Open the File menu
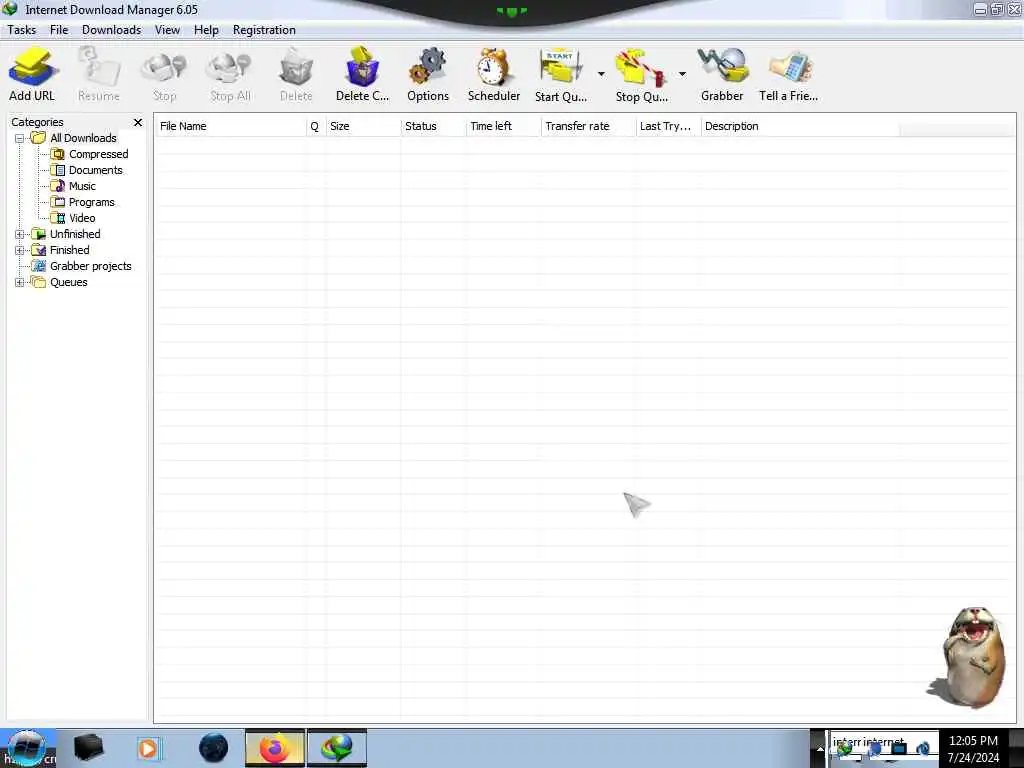The image size is (1024, 768). pyautogui.click(x=59, y=30)
